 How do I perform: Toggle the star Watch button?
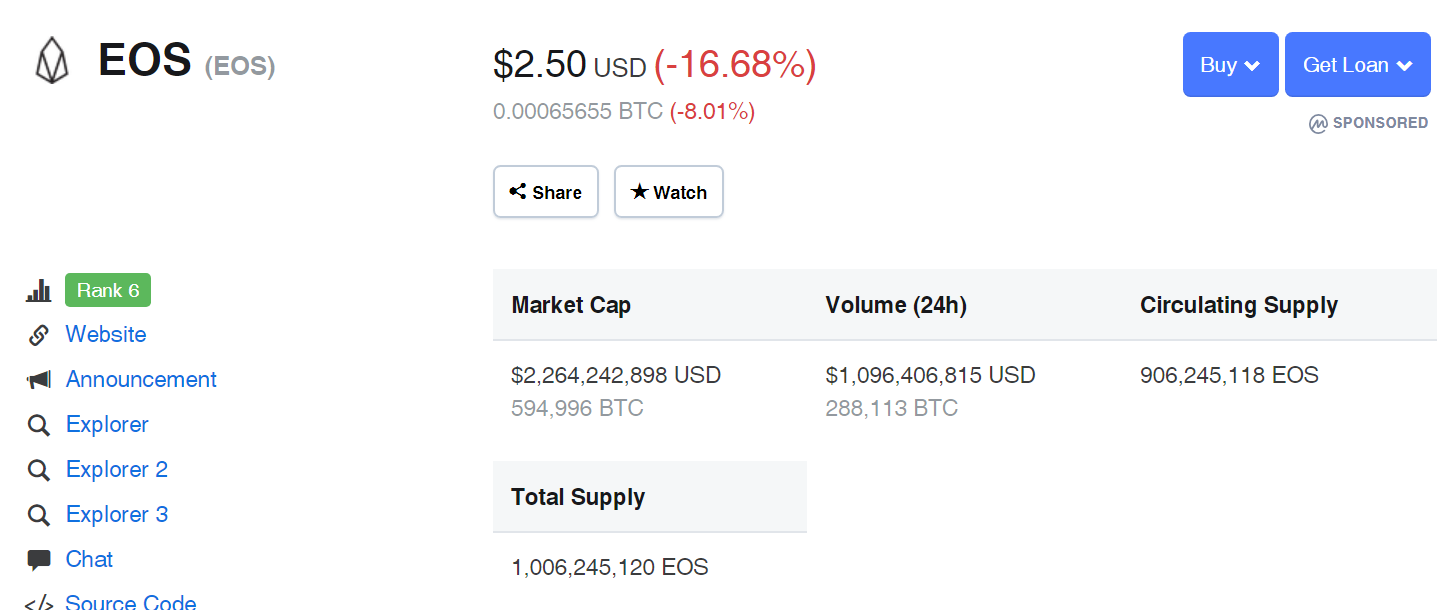pos(669,191)
